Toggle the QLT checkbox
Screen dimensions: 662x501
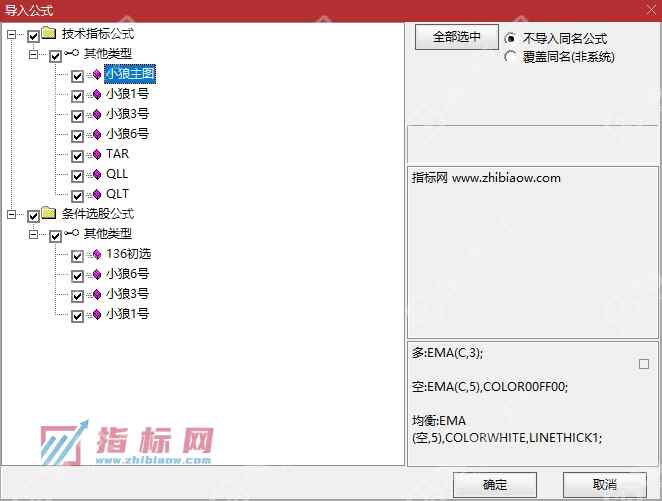(77, 196)
